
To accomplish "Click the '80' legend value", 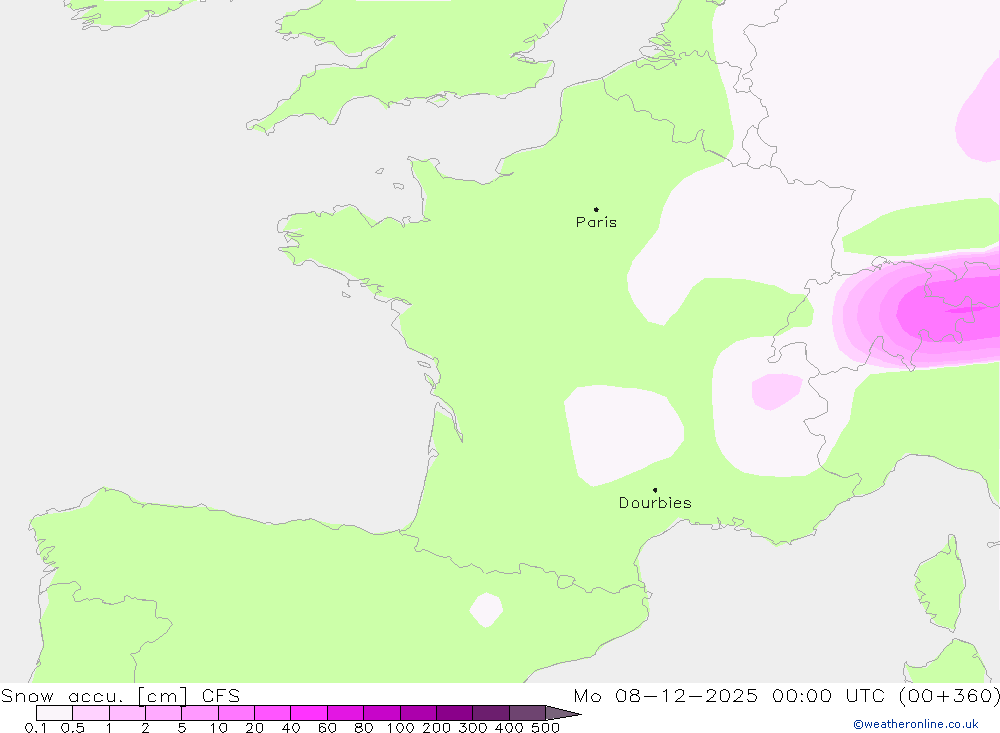I will (364, 727).
